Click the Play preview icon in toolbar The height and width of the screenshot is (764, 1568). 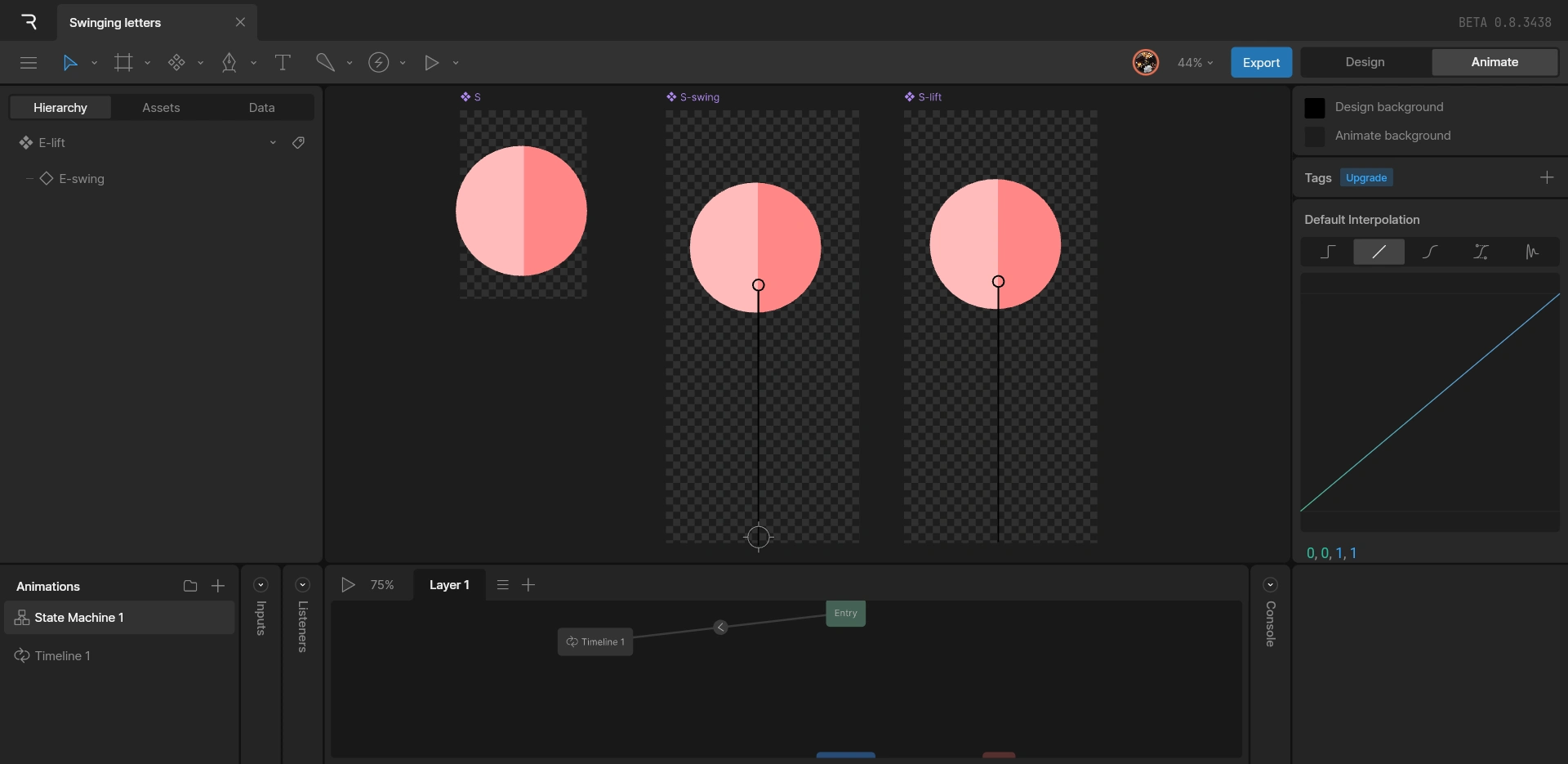[431, 63]
